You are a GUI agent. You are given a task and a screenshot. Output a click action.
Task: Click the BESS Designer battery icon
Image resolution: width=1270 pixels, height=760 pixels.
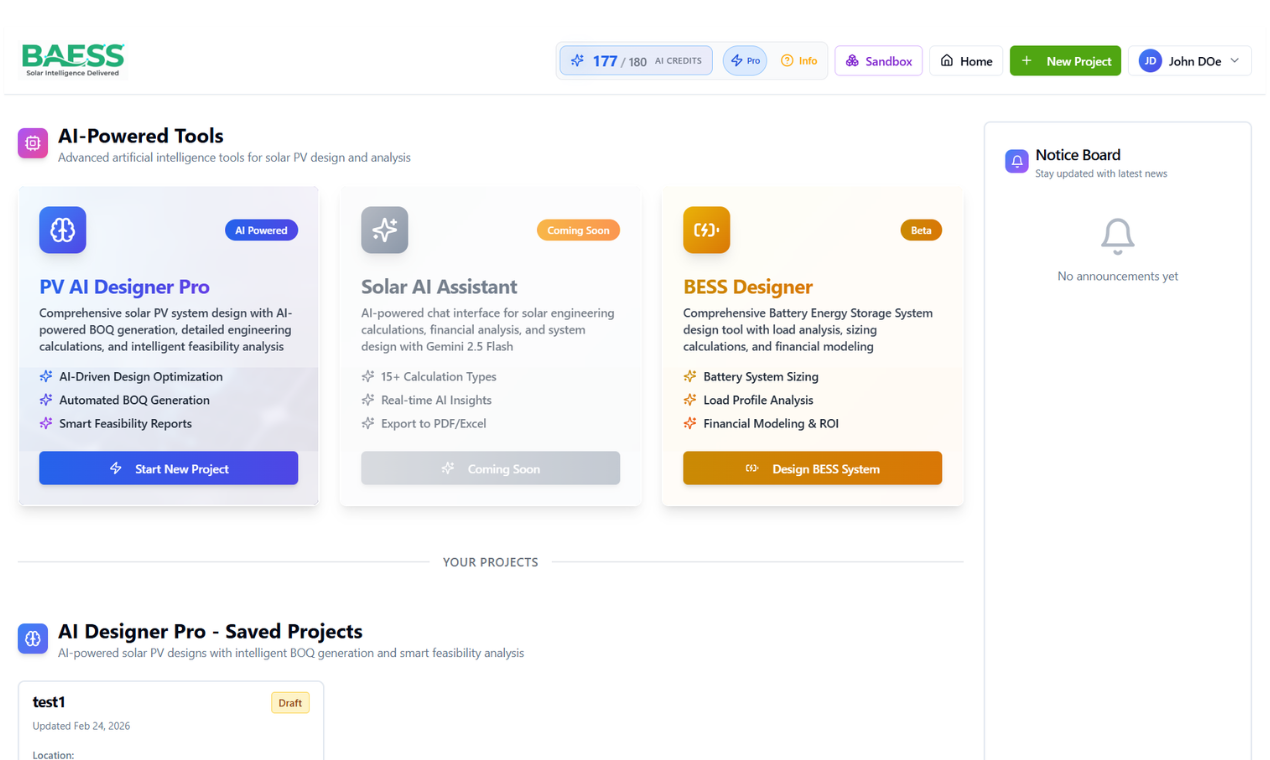point(707,230)
